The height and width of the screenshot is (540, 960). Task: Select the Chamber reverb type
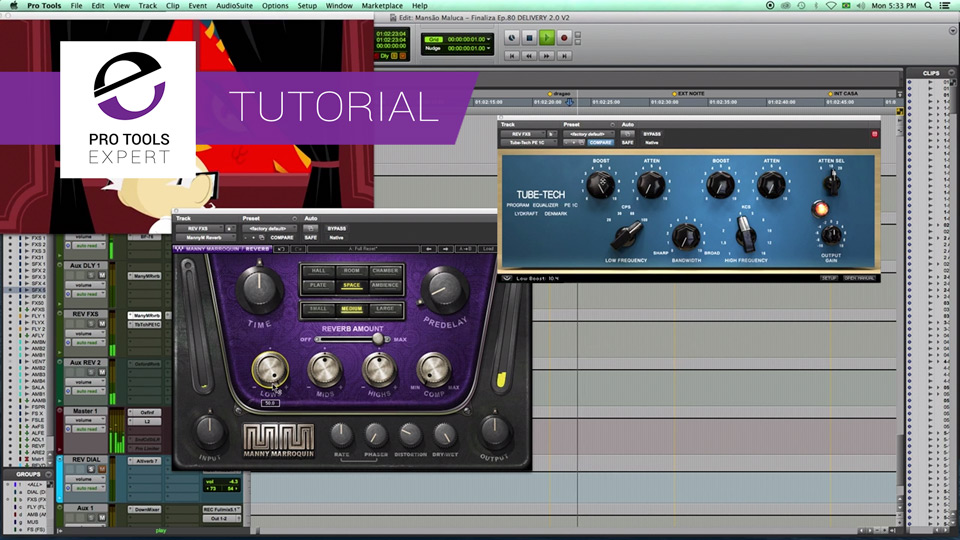tap(385, 271)
